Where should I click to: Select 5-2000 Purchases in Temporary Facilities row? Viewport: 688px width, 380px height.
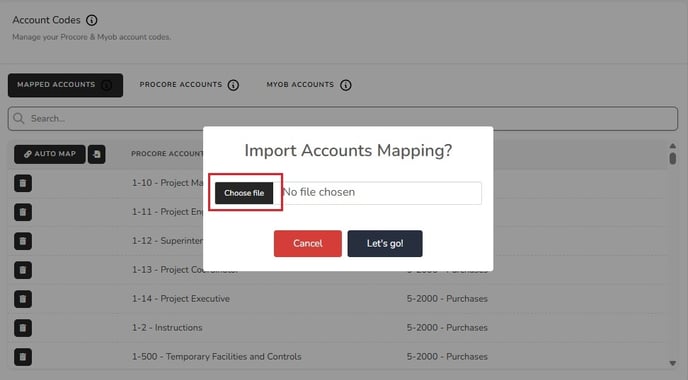447,357
